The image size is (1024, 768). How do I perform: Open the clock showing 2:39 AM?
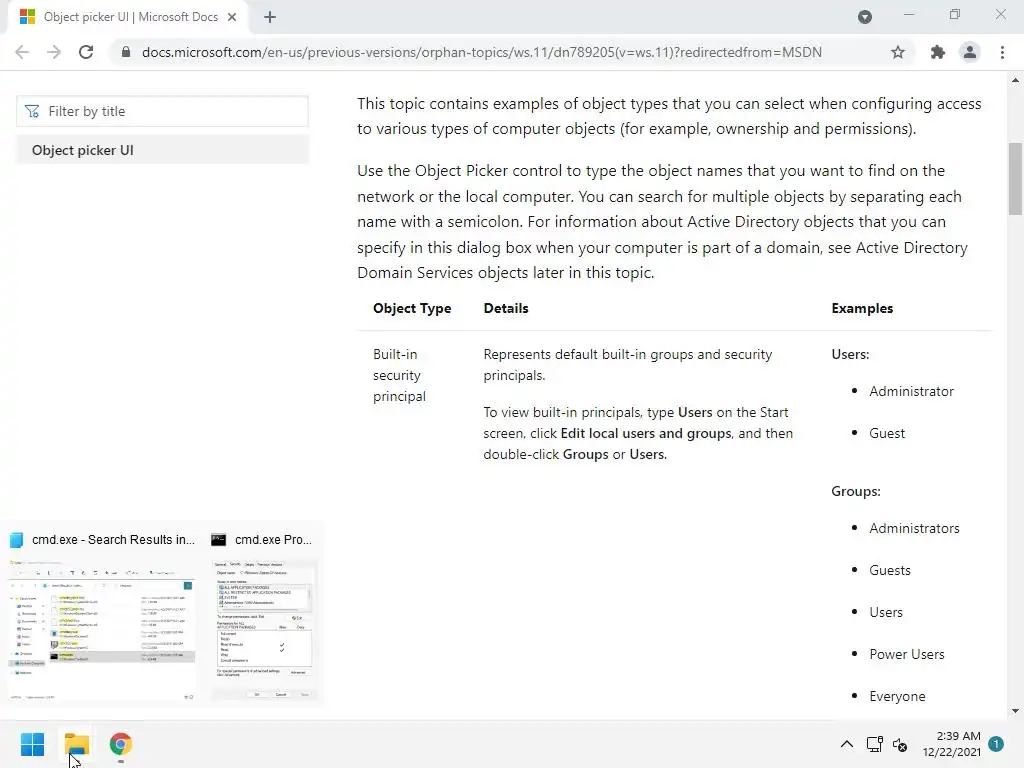[952, 744]
